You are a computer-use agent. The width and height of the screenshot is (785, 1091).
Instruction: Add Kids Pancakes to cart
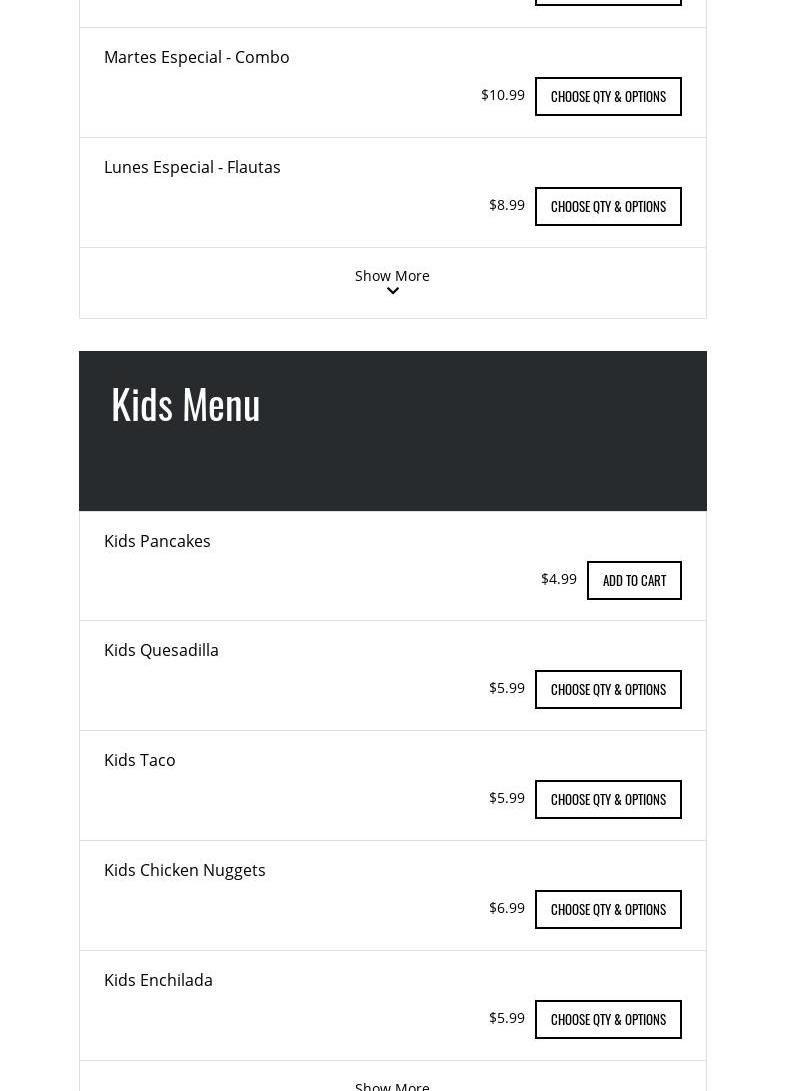tap(634, 581)
